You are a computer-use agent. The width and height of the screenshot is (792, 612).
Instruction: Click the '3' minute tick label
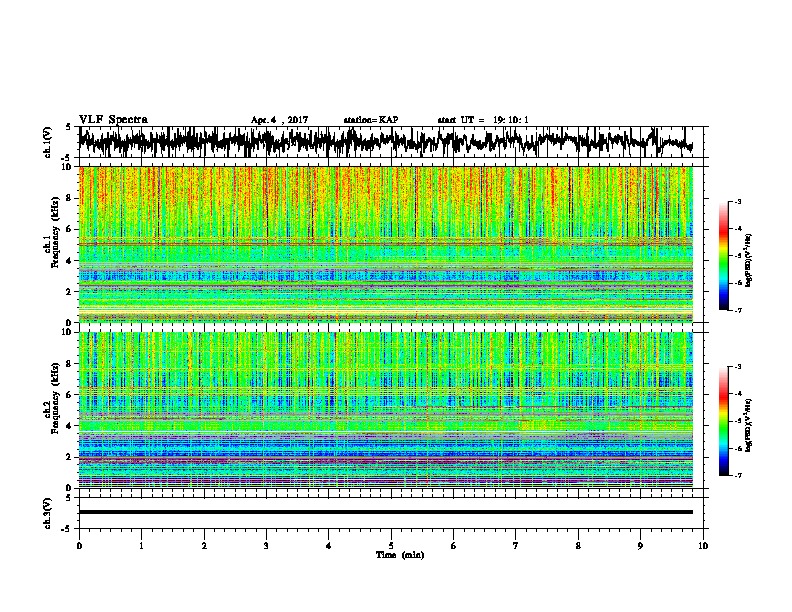(266, 546)
